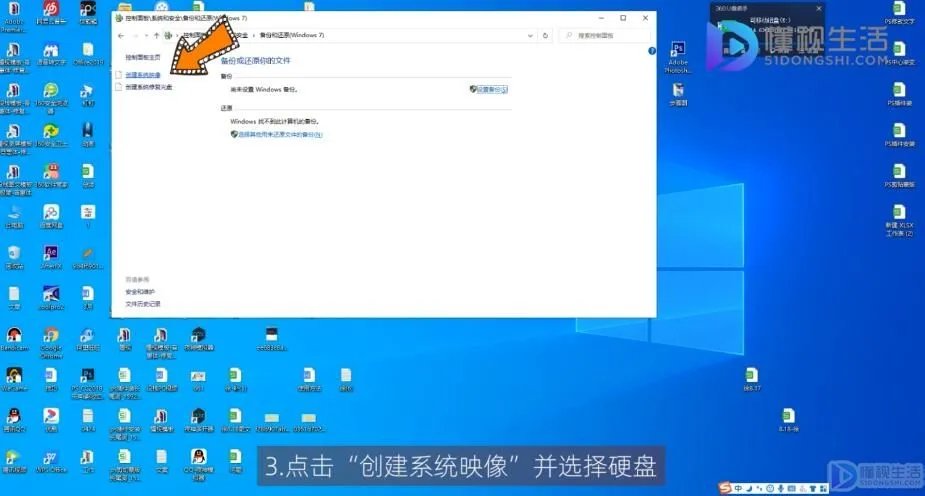Click microphone icon on Sogou IME bar
Image resolution: width=925 pixels, height=496 pixels.
[x=780, y=488]
